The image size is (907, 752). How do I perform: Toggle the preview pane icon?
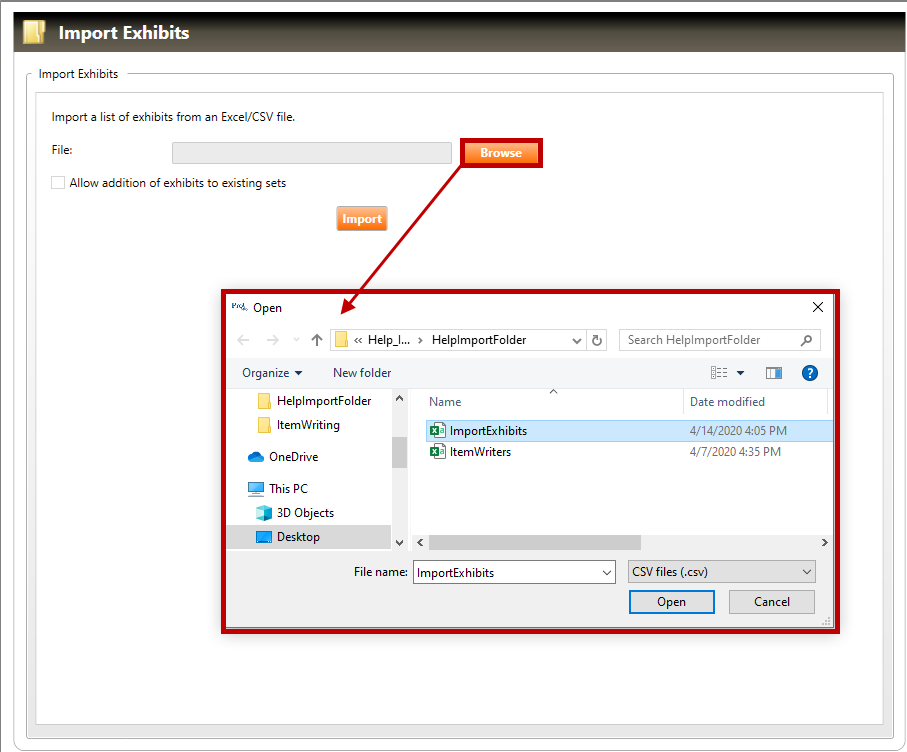pos(773,373)
